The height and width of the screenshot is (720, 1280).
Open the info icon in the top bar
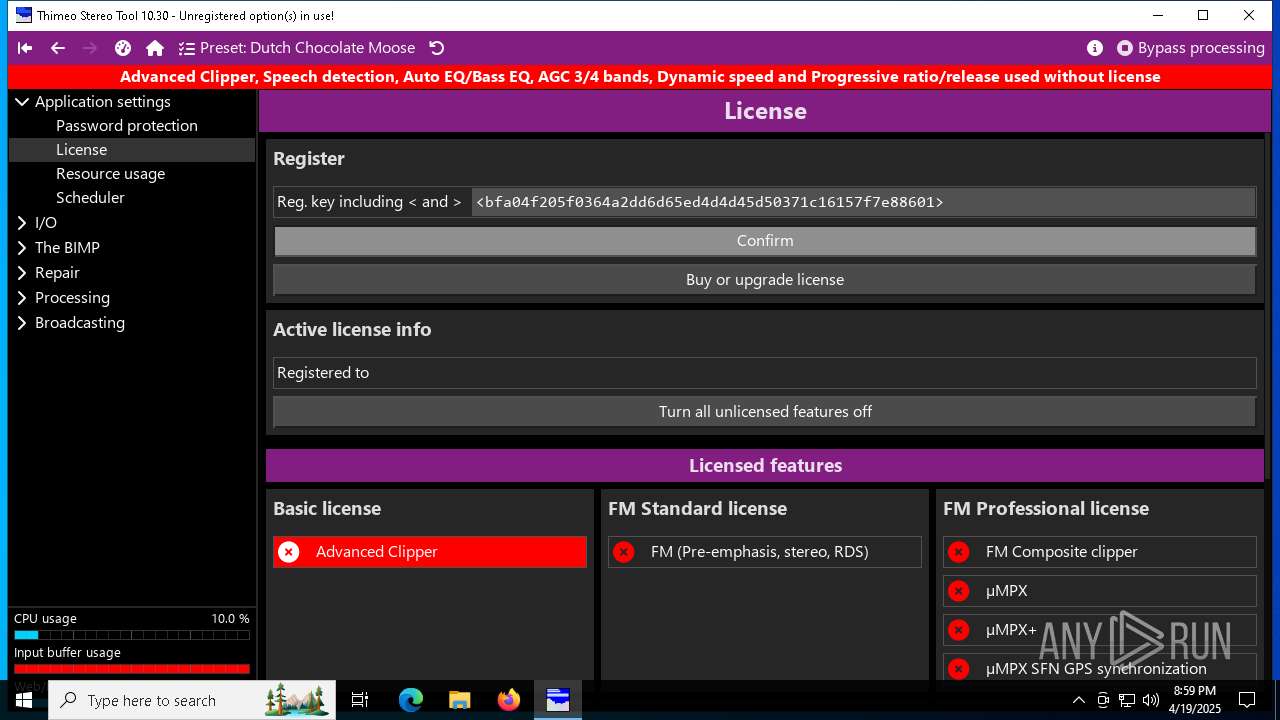[x=1095, y=48]
